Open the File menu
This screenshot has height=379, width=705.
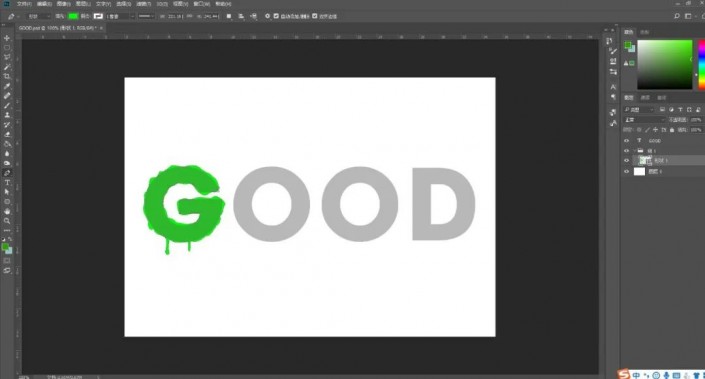tap(24, 4)
